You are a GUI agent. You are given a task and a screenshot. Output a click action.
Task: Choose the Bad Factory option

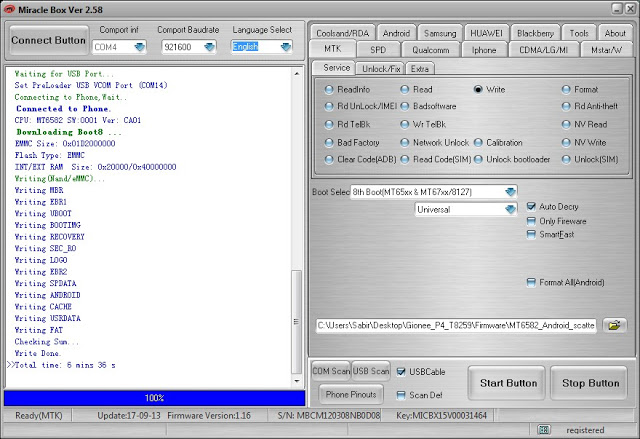tap(352, 142)
